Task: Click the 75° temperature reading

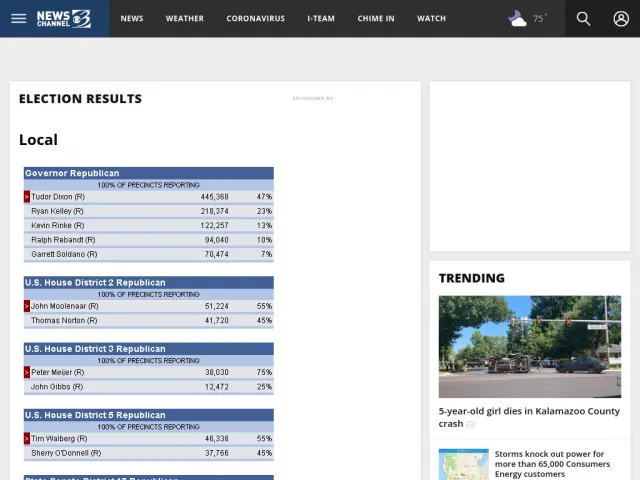Action: [539, 18]
